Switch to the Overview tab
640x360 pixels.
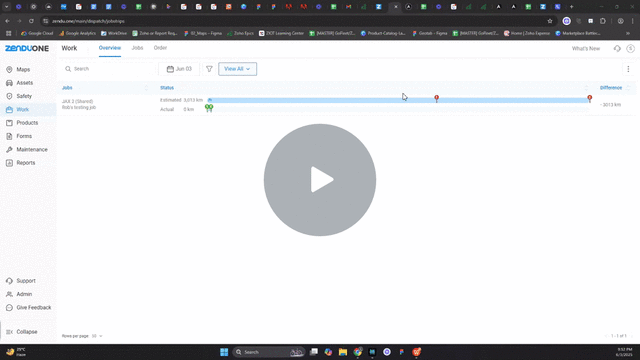coord(110,48)
